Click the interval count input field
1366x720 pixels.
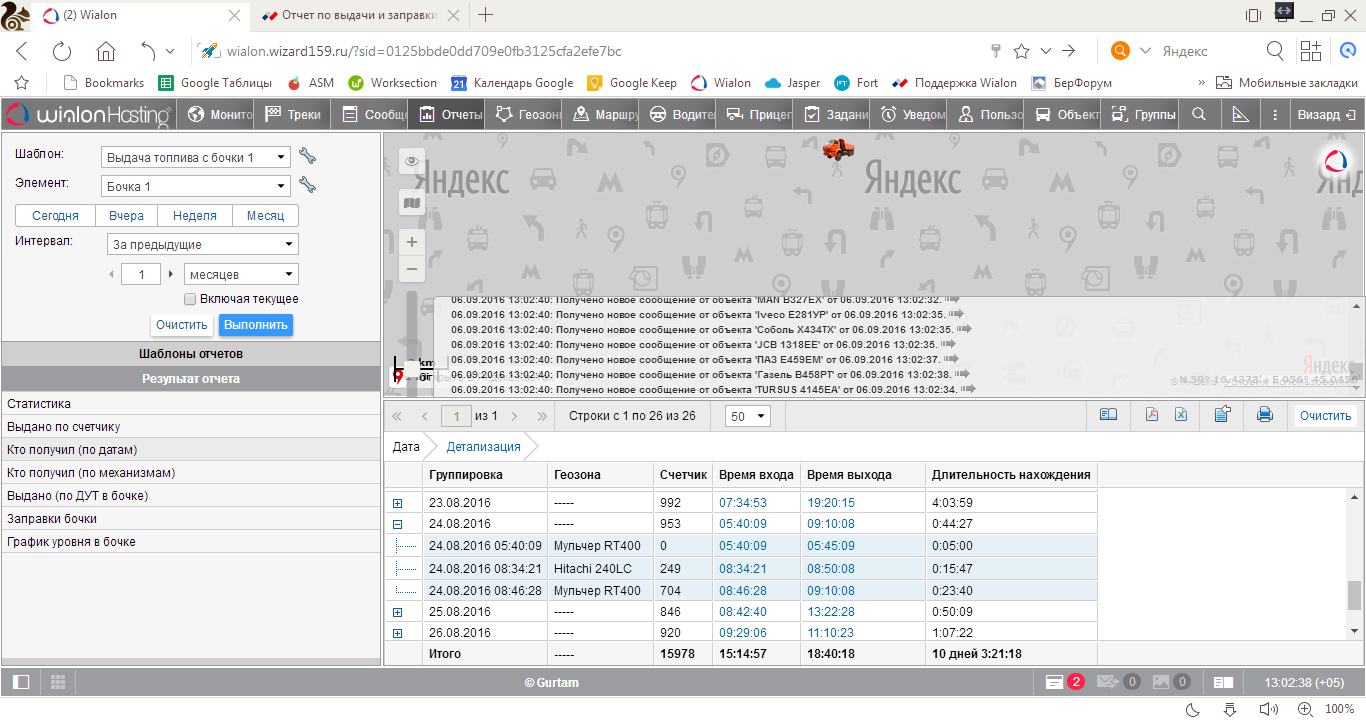coord(141,274)
